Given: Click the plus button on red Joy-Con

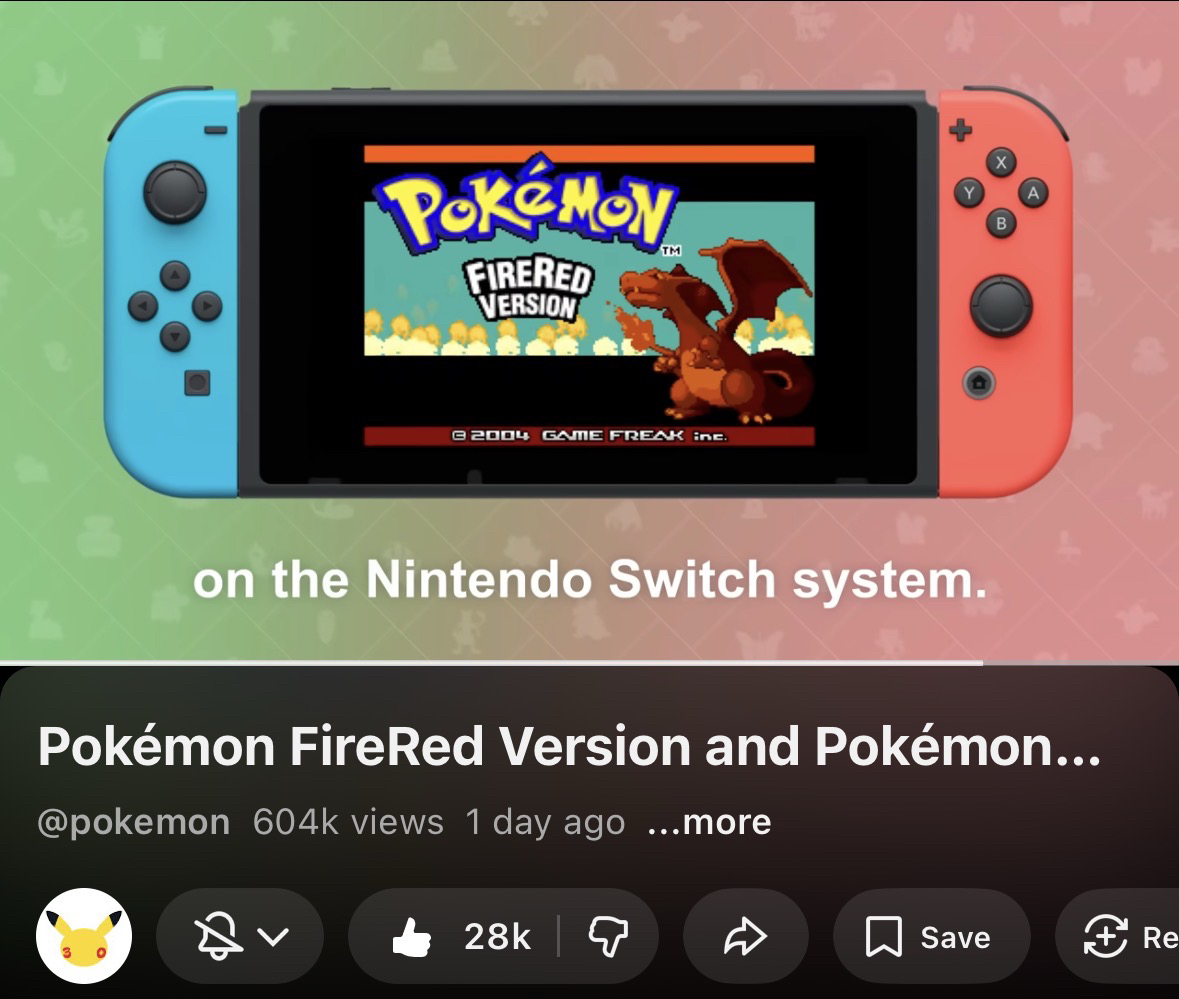Looking at the screenshot, I should [x=960, y=129].
